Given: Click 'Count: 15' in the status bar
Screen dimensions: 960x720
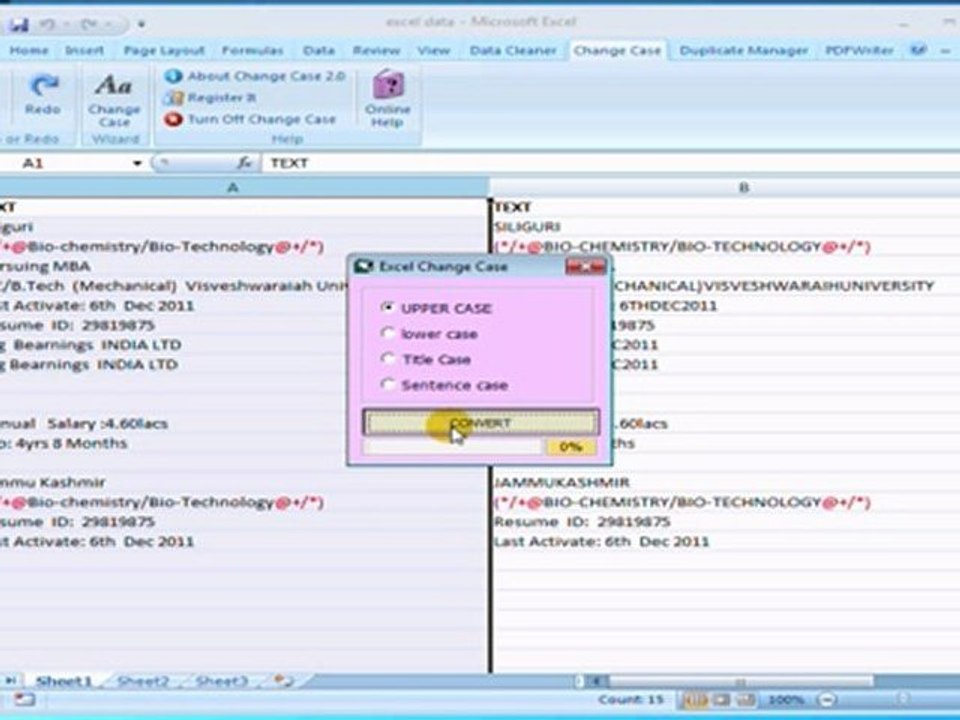Looking at the screenshot, I should click(x=631, y=699).
